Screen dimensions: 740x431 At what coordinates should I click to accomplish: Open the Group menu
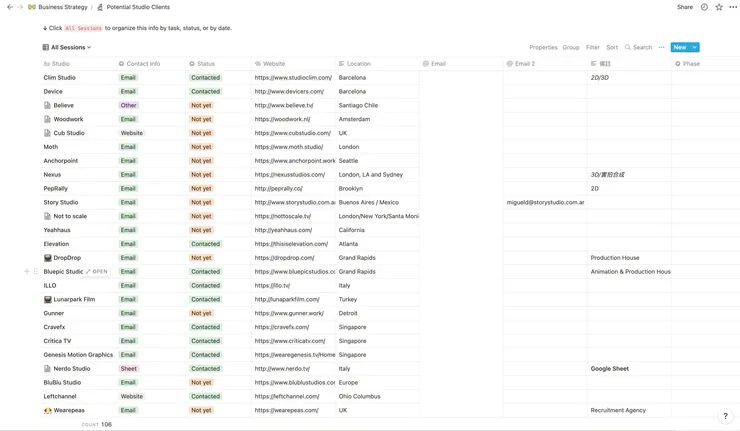571,47
